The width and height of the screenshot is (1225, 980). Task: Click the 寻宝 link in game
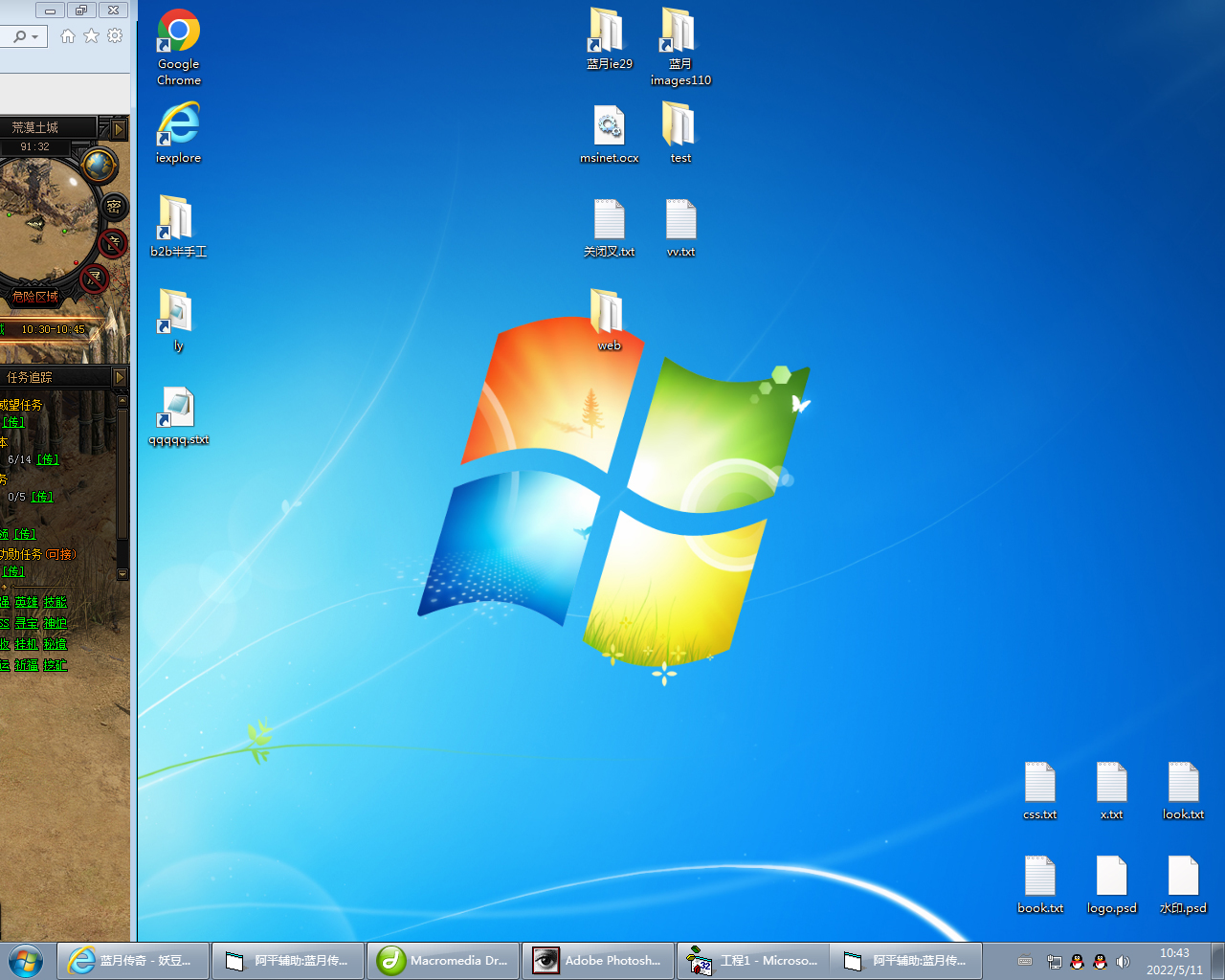coord(27,623)
